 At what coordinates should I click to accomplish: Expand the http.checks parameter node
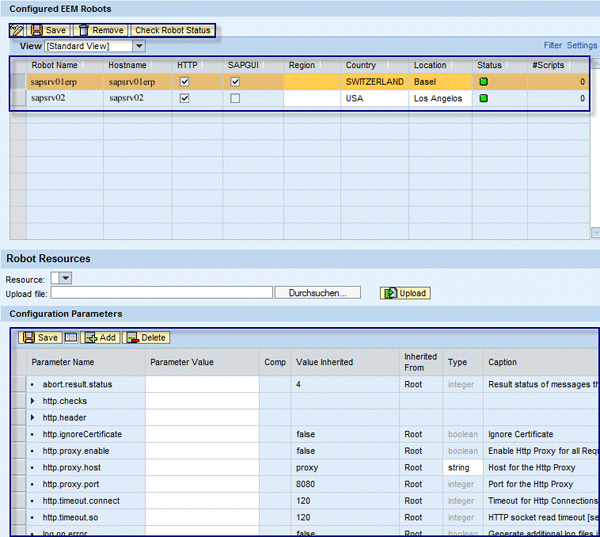[x=33, y=401]
